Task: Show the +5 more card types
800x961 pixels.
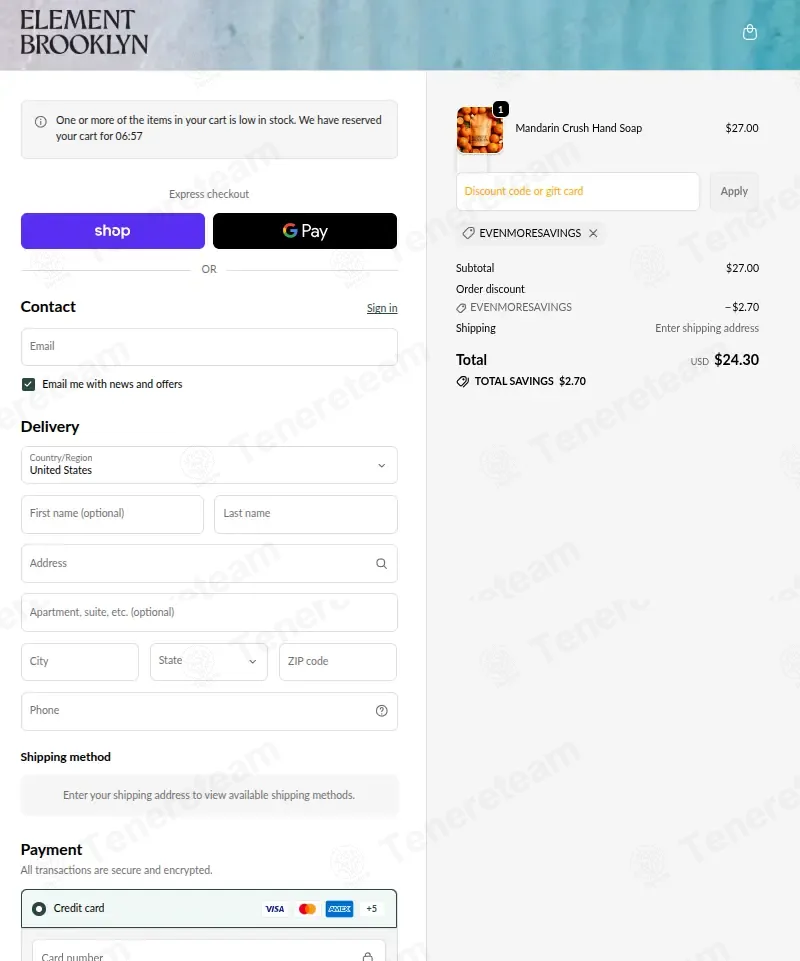Action: click(371, 909)
